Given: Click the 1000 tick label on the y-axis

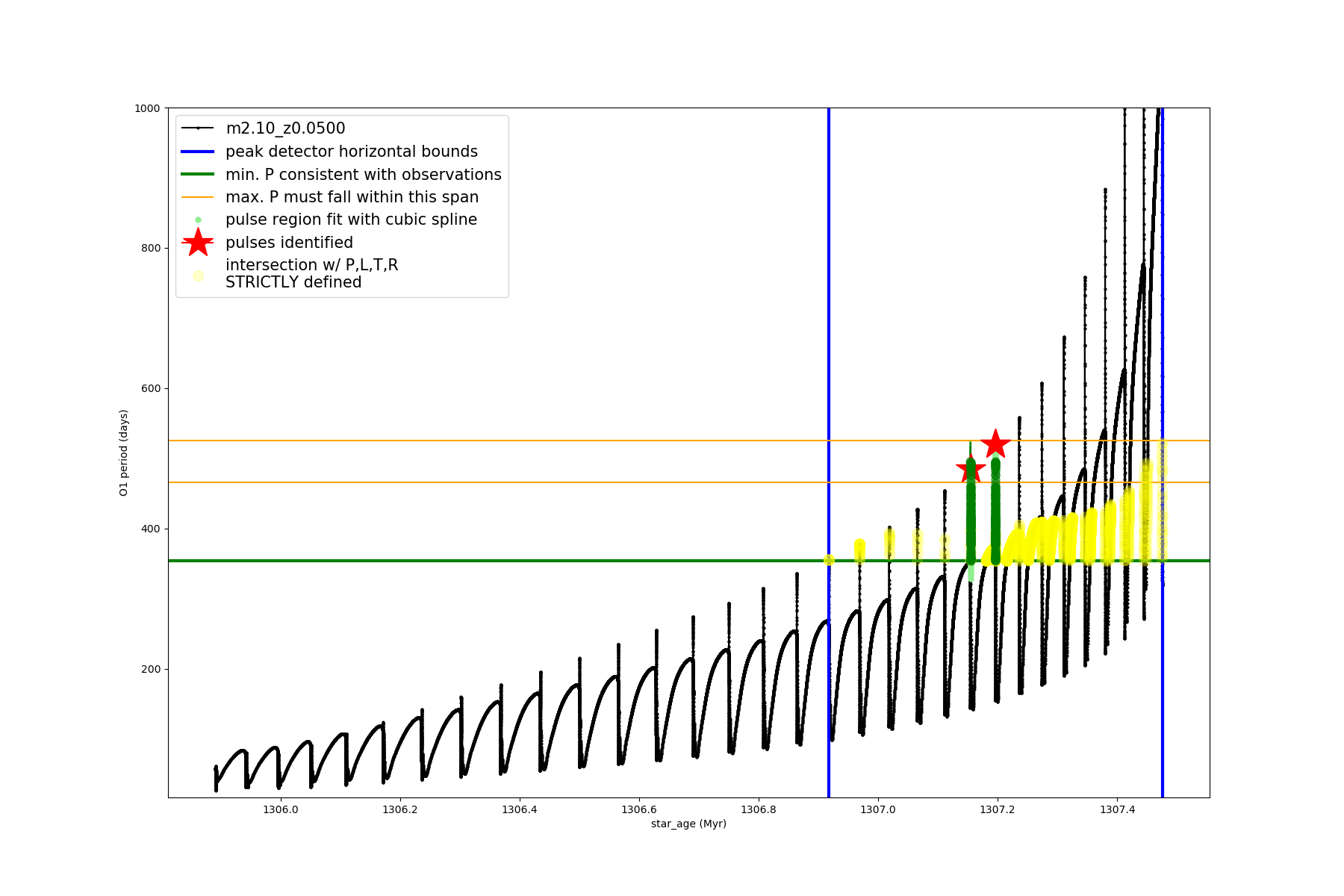Looking at the screenshot, I should pos(147,108).
